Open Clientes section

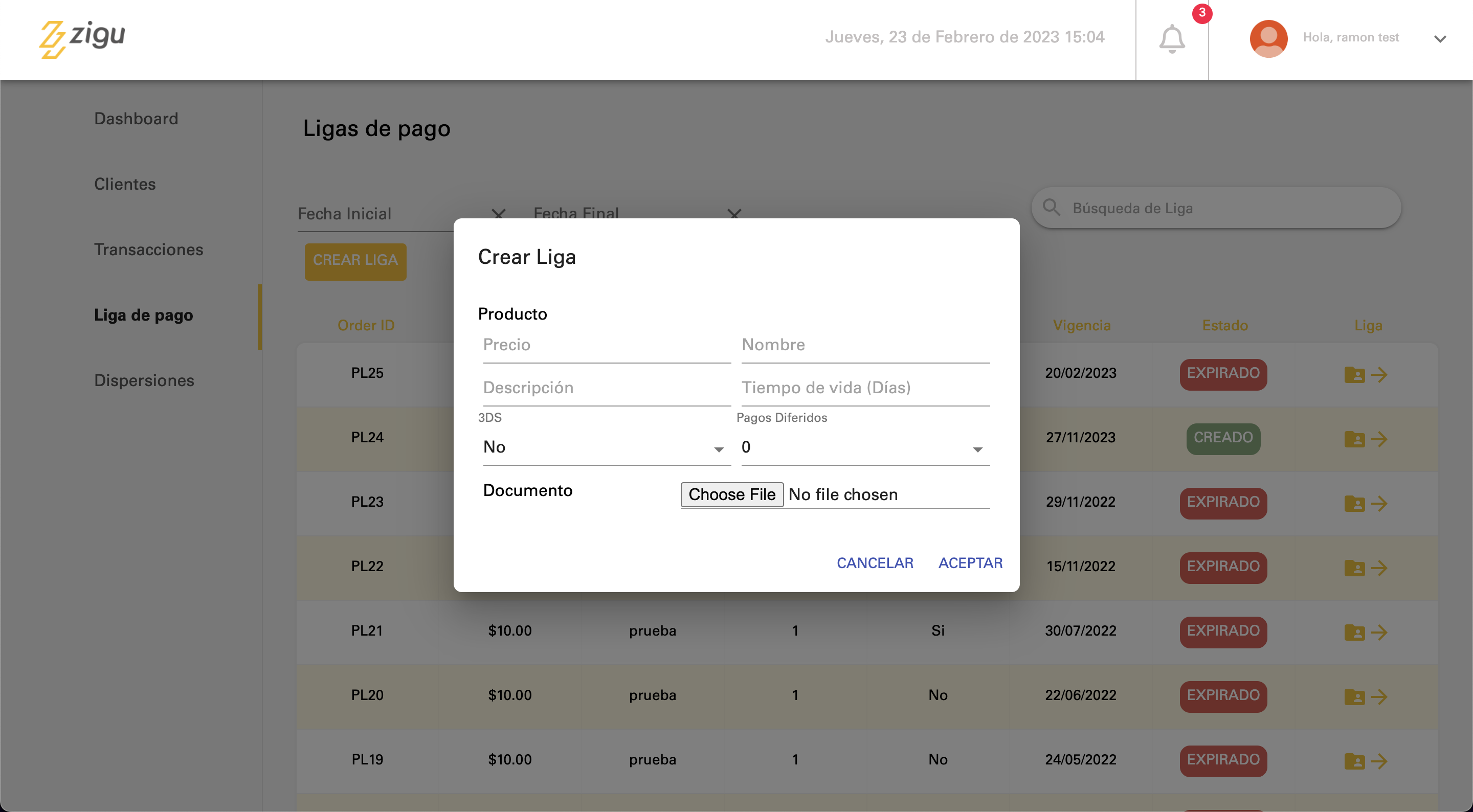[125, 184]
